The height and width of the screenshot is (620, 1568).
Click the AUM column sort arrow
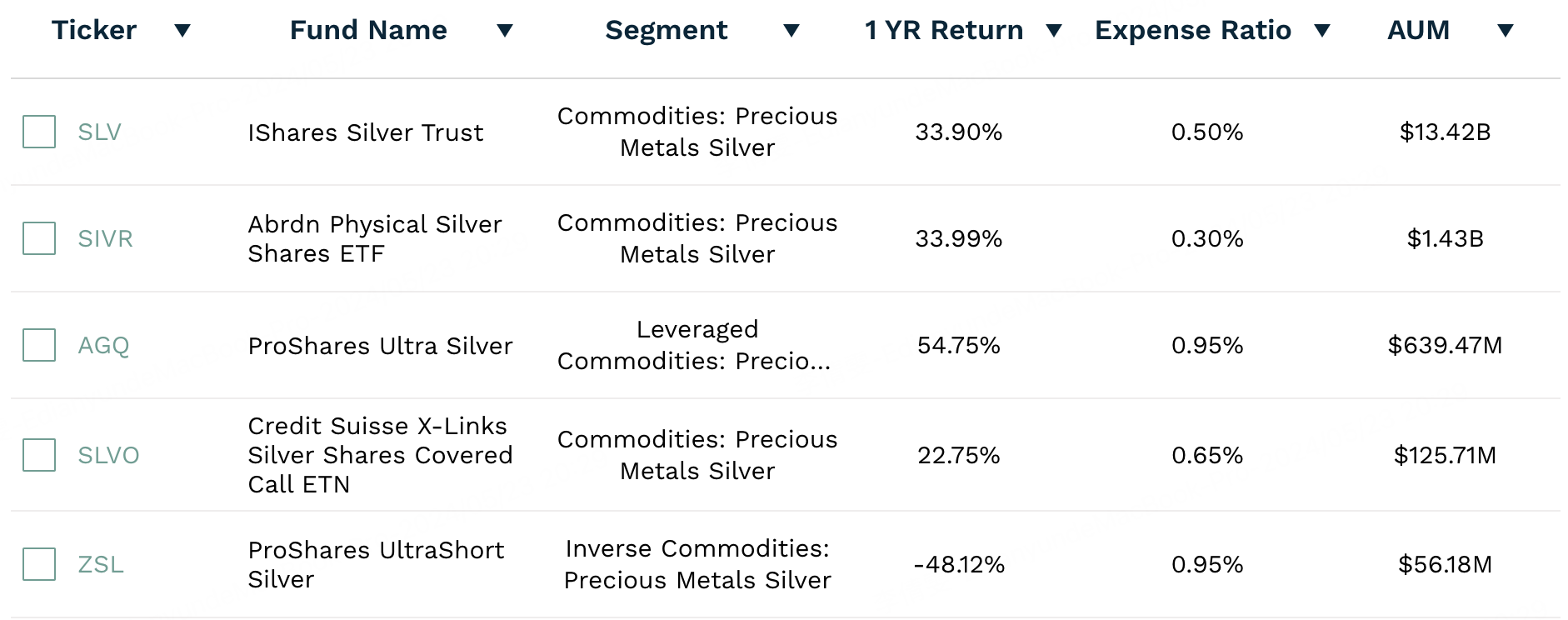click(1505, 31)
